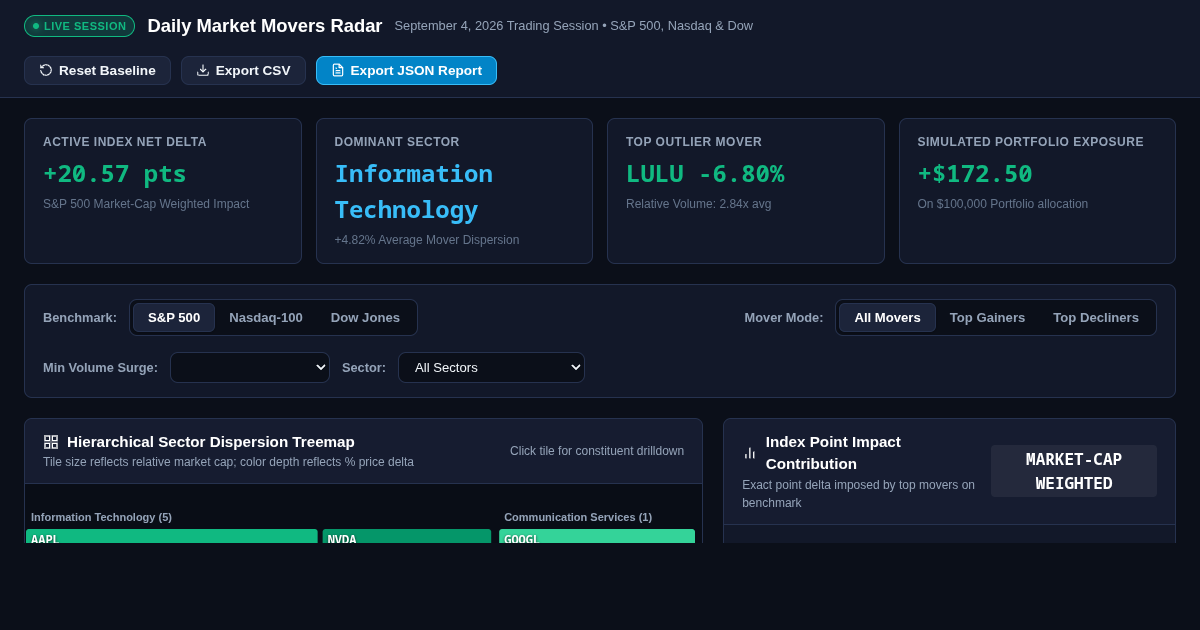Click the bar chart icon beside Index Point Impact
This screenshot has height=630, width=1200.
[x=750, y=453]
